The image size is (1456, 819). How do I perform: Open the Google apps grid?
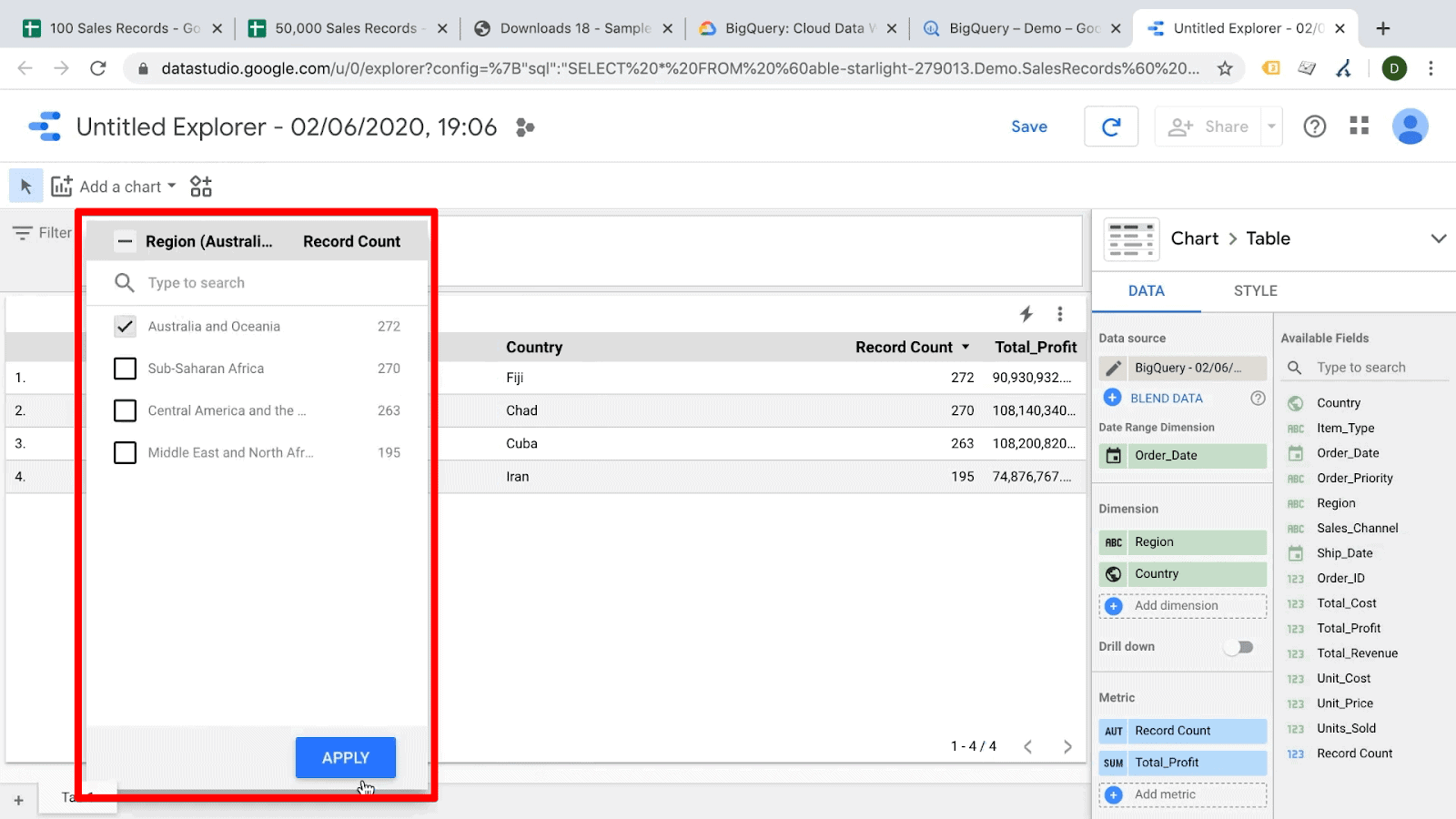click(1358, 126)
